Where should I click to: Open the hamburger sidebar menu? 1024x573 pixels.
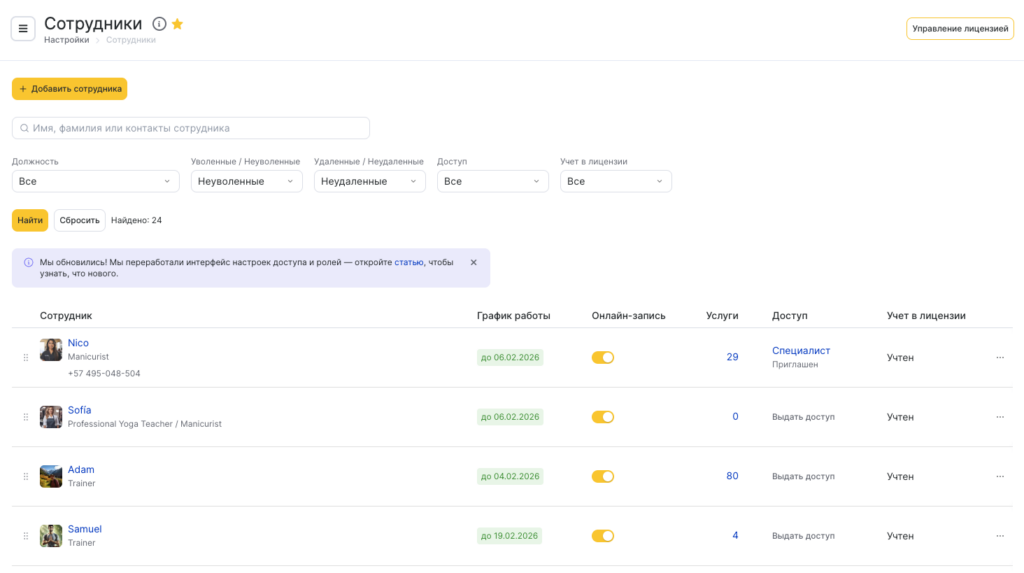coord(23,28)
